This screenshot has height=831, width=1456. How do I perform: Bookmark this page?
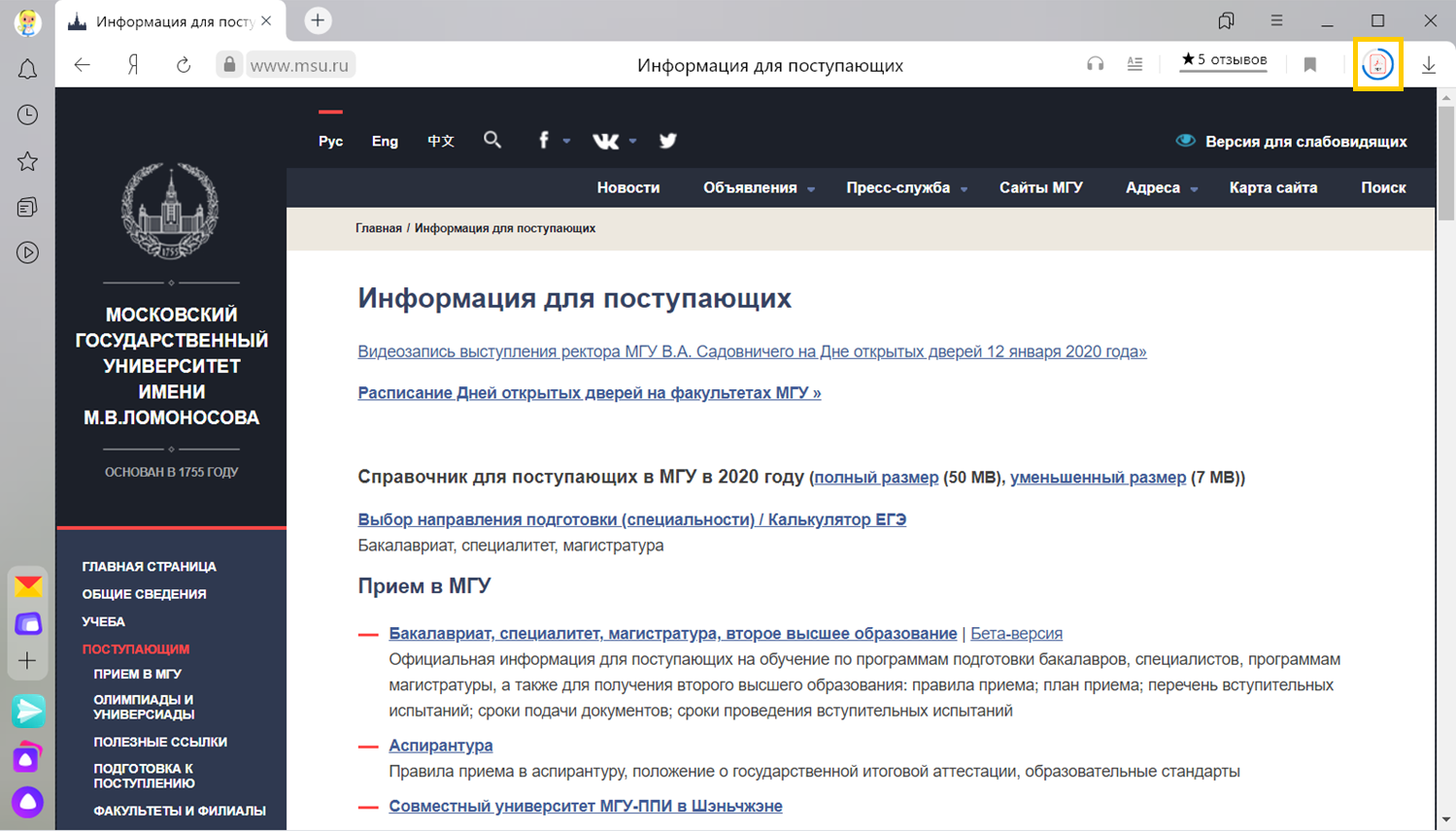point(1310,65)
